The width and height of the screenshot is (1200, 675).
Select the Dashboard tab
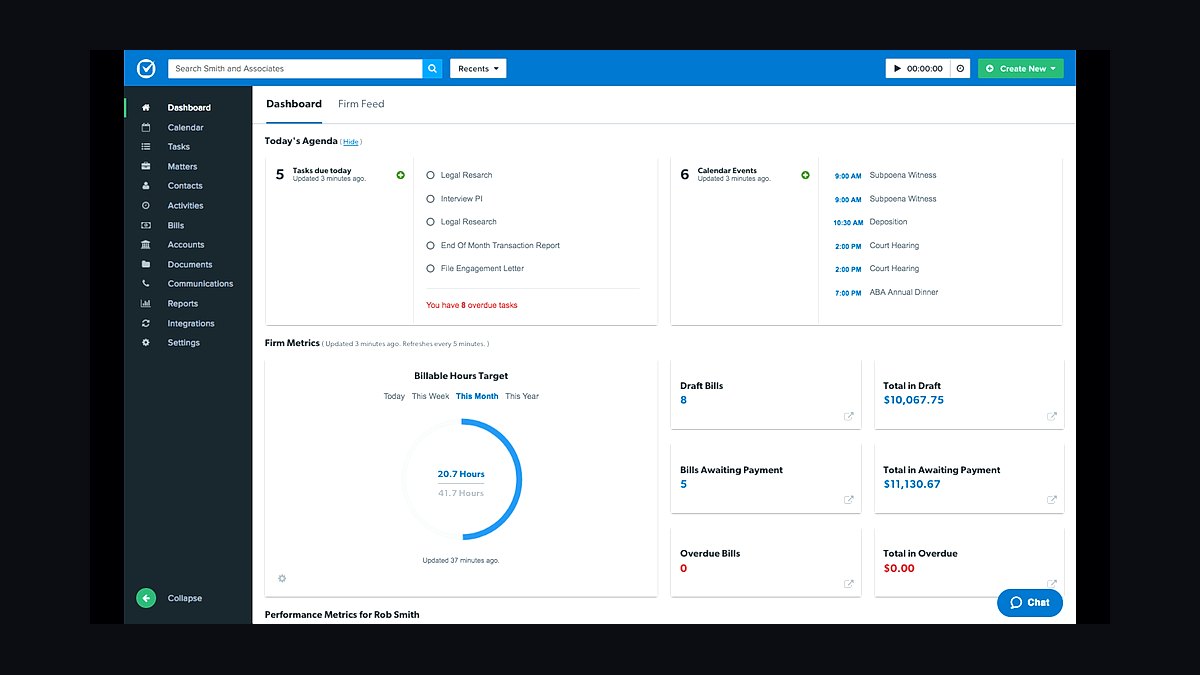point(294,104)
